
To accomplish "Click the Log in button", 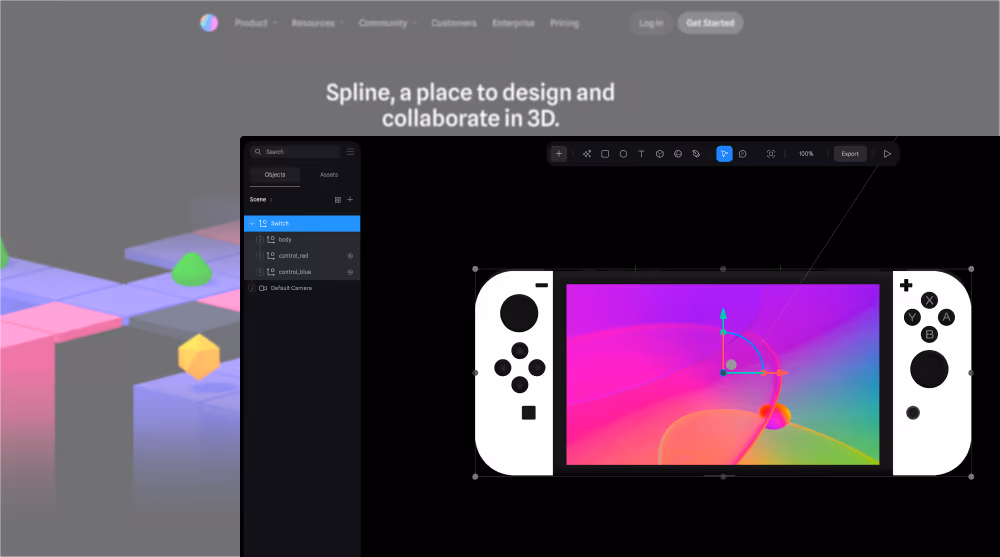I will (651, 23).
